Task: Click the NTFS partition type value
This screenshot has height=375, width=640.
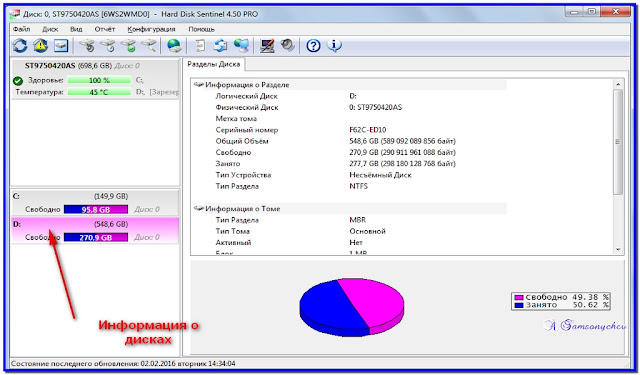Action: [358, 186]
